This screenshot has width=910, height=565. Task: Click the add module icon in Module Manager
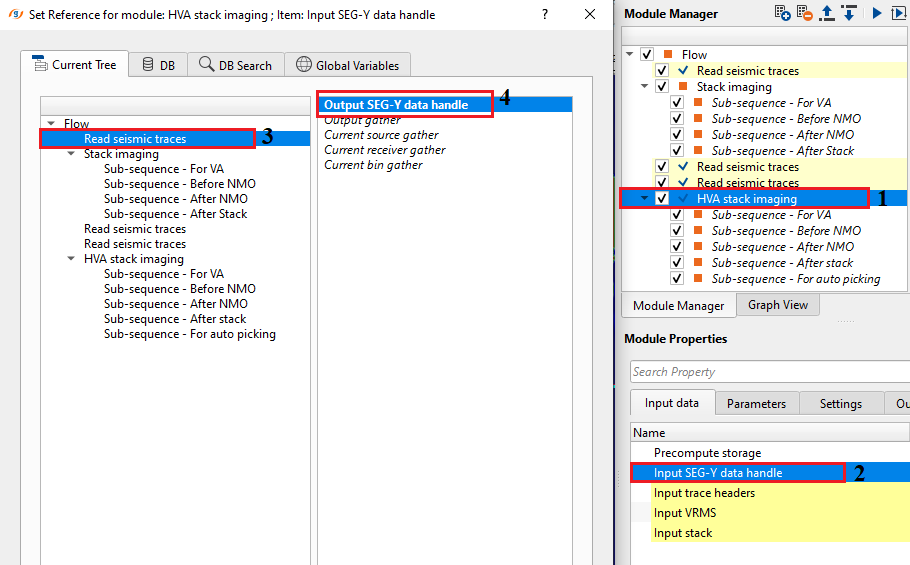(x=783, y=13)
